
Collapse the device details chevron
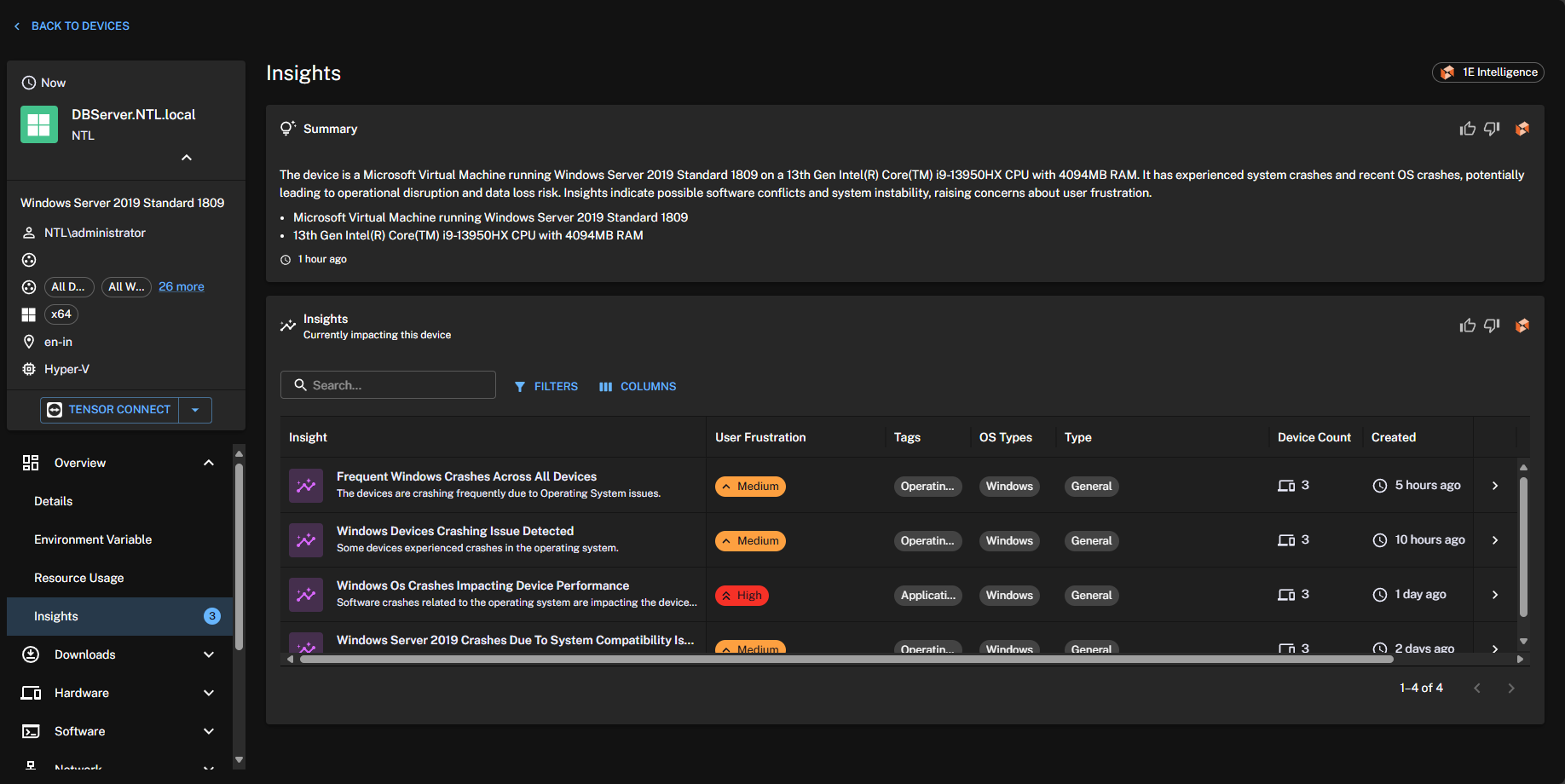click(187, 158)
